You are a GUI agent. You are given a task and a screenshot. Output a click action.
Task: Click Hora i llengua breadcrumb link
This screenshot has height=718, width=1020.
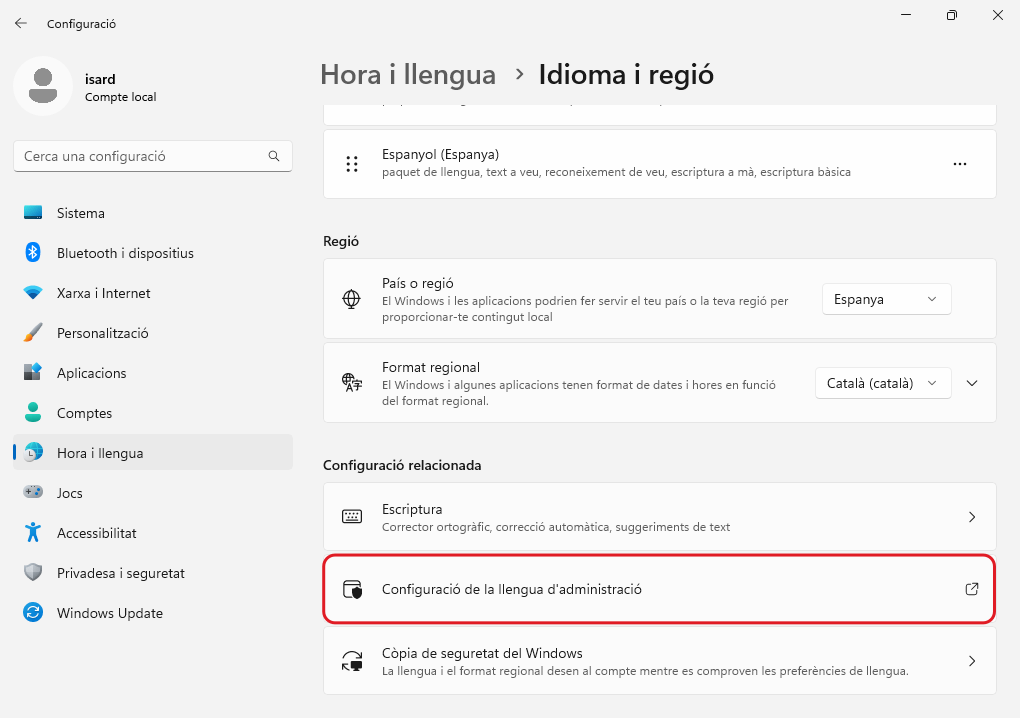click(408, 75)
